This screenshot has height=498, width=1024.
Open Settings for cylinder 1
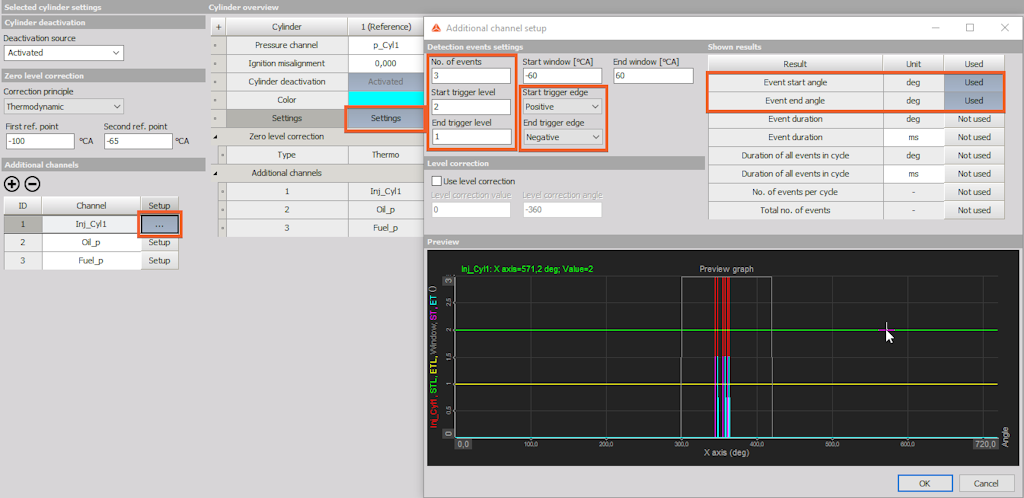[x=385, y=118]
